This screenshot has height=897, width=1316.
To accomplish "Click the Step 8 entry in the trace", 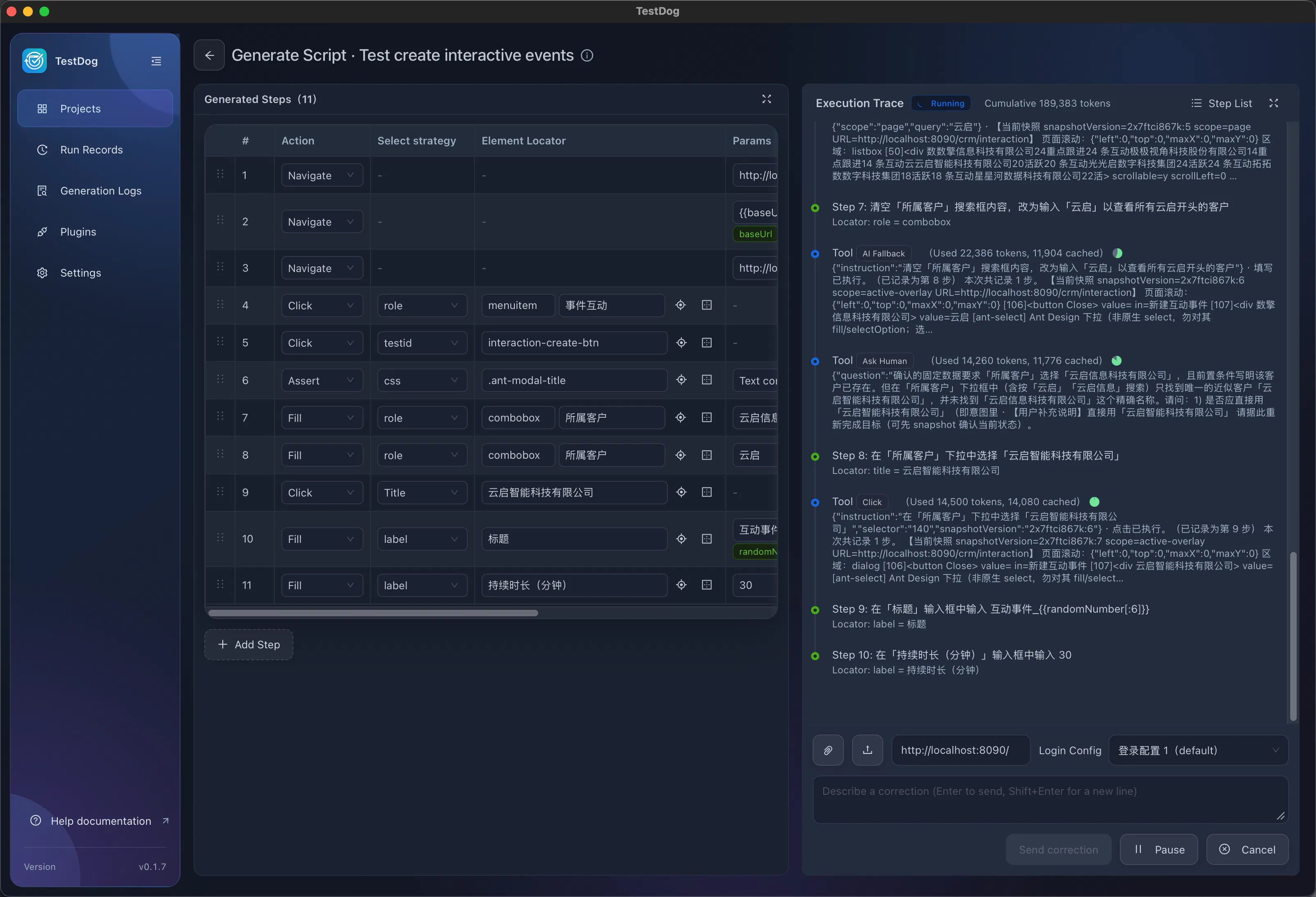I will coord(977,463).
